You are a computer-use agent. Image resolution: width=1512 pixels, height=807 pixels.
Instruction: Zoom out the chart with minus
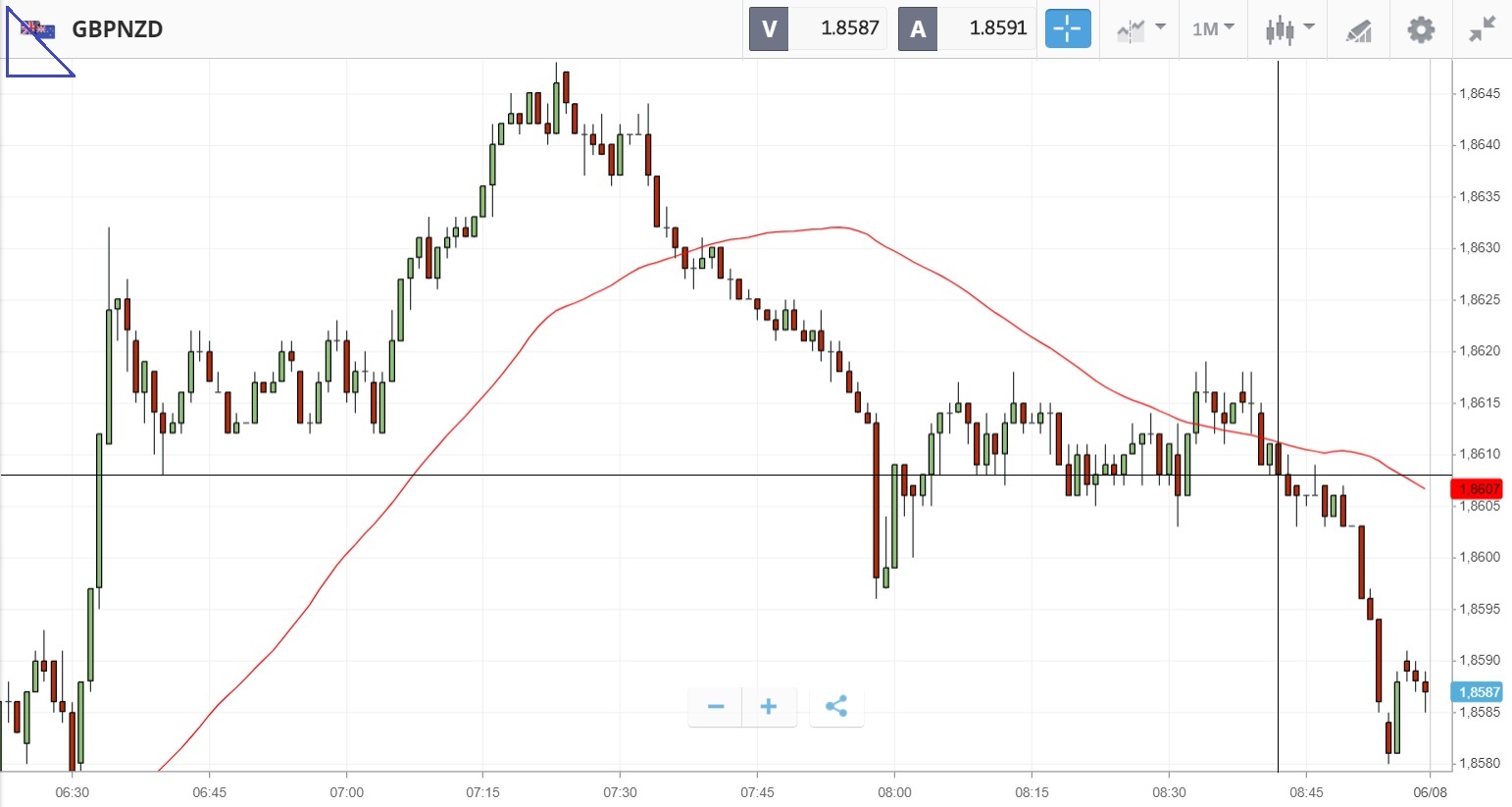click(716, 707)
